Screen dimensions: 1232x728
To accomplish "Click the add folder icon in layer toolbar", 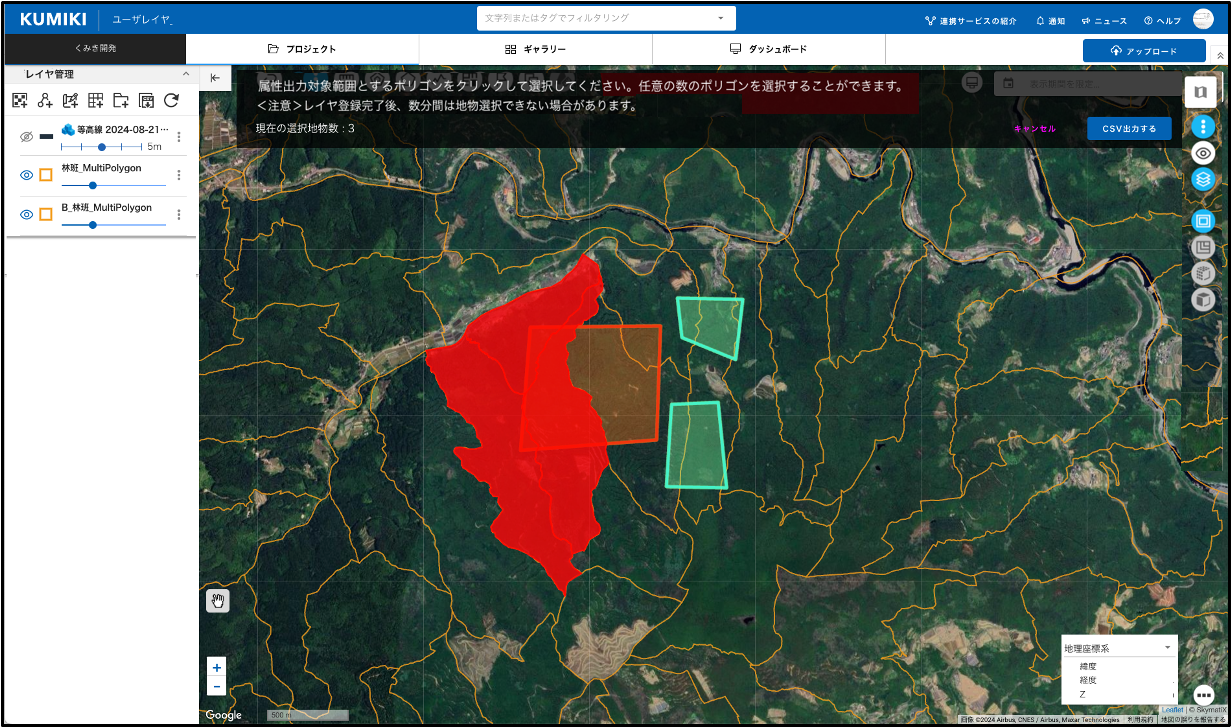I will (x=121, y=100).
